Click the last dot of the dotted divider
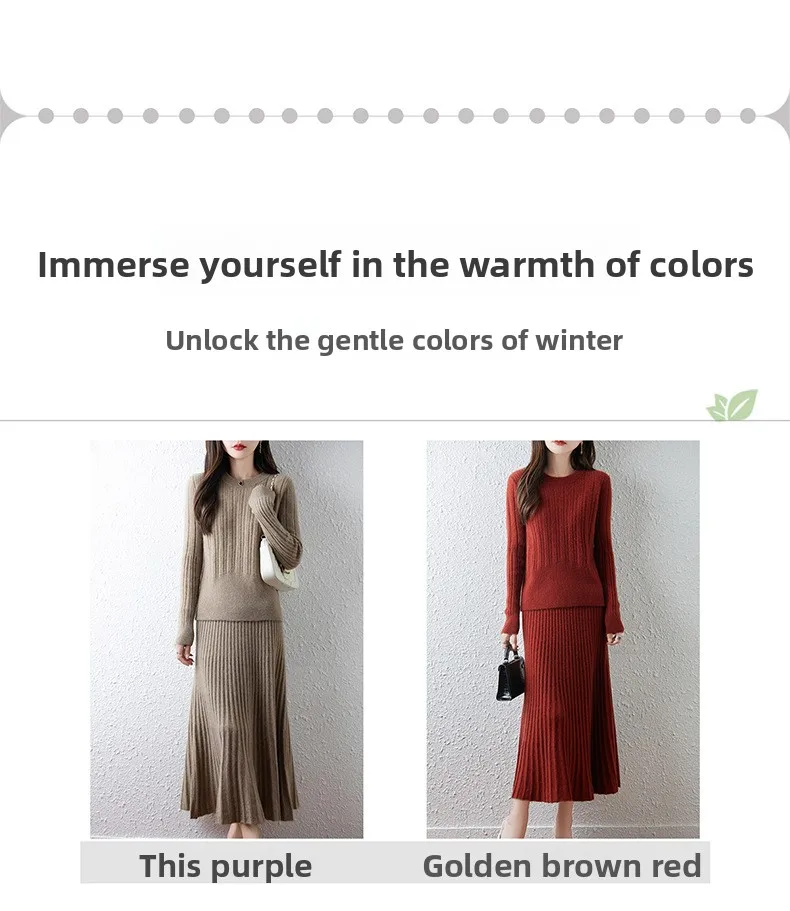 (x=748, y=116)
